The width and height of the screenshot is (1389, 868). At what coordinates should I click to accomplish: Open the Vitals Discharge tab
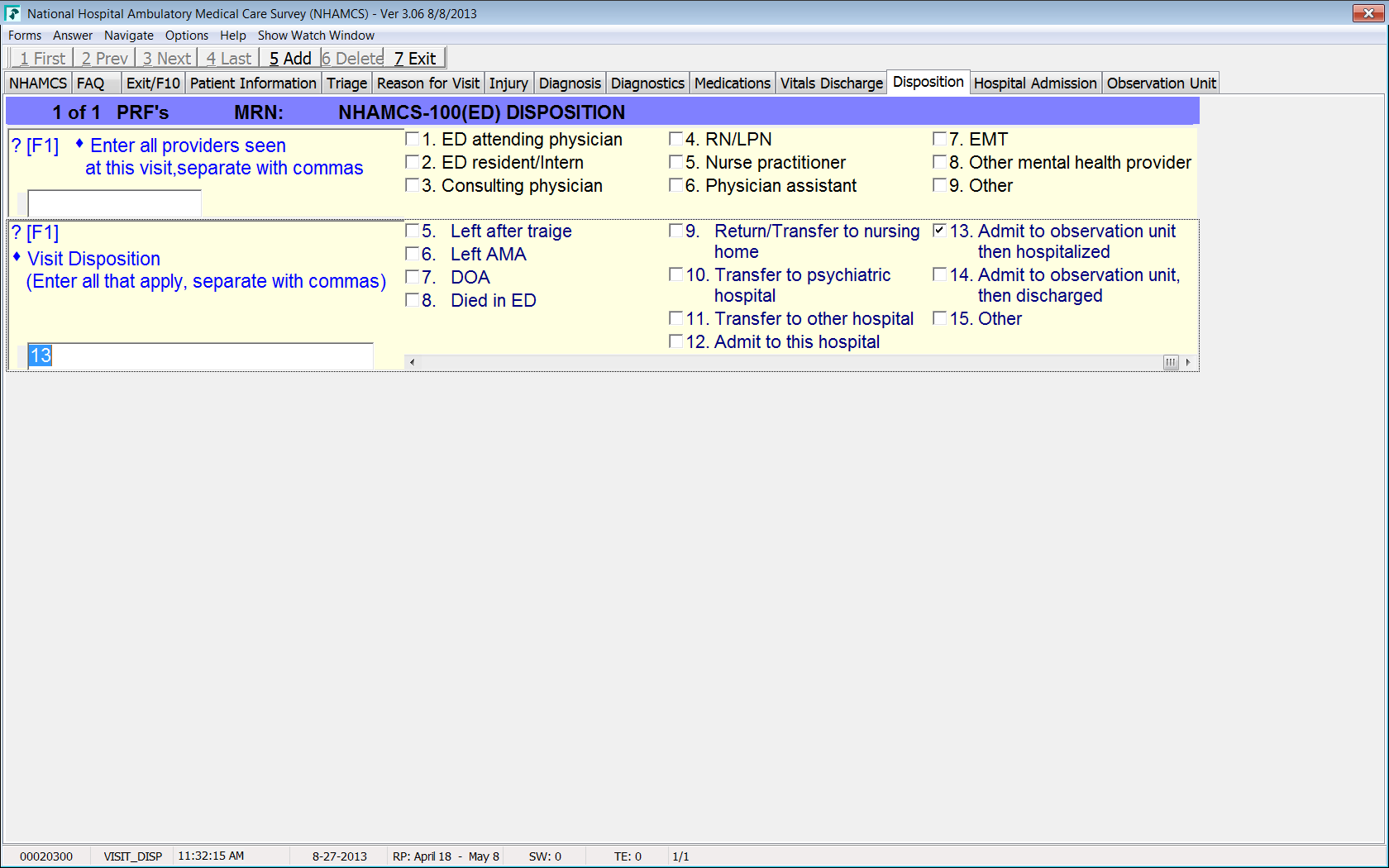click(832, 83)
